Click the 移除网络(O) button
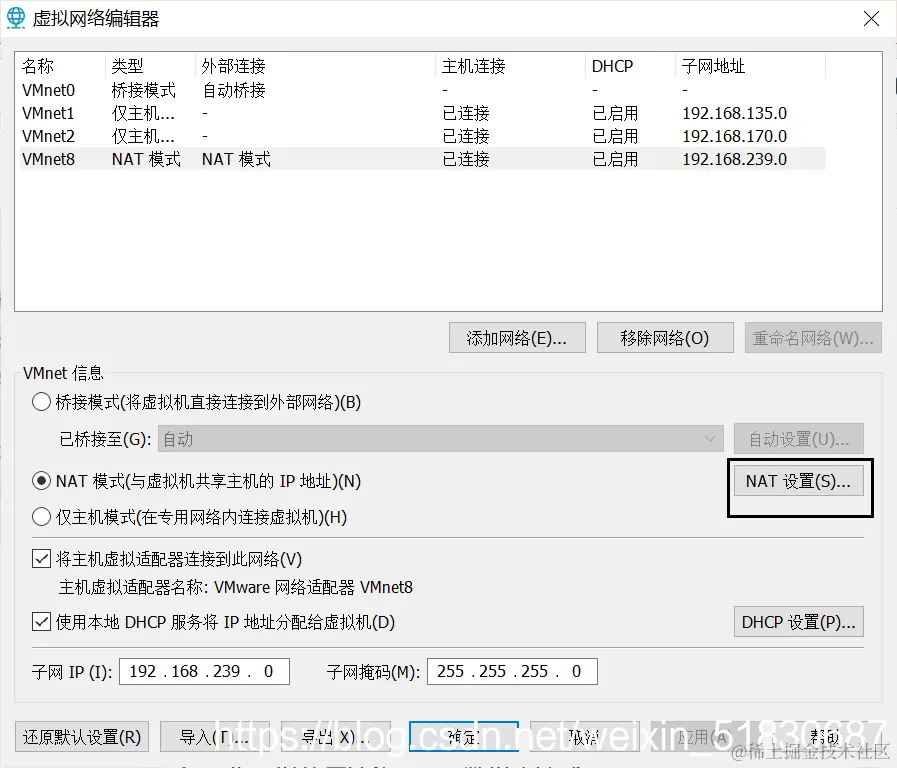This screenshot has width=897, height=768. click(x=665, y=338)
